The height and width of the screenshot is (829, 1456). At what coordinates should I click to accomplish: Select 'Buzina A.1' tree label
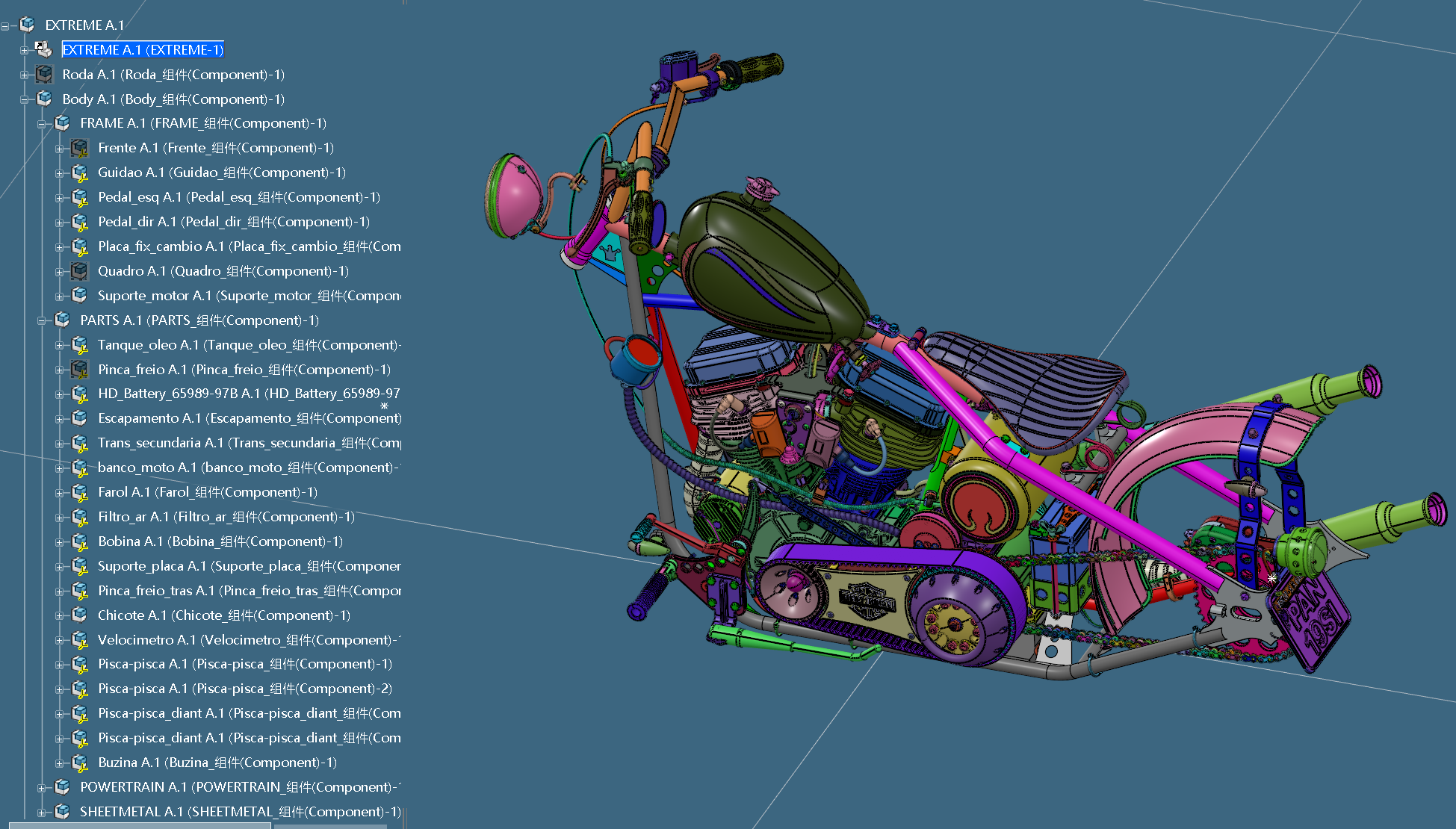tap(217, 763)
